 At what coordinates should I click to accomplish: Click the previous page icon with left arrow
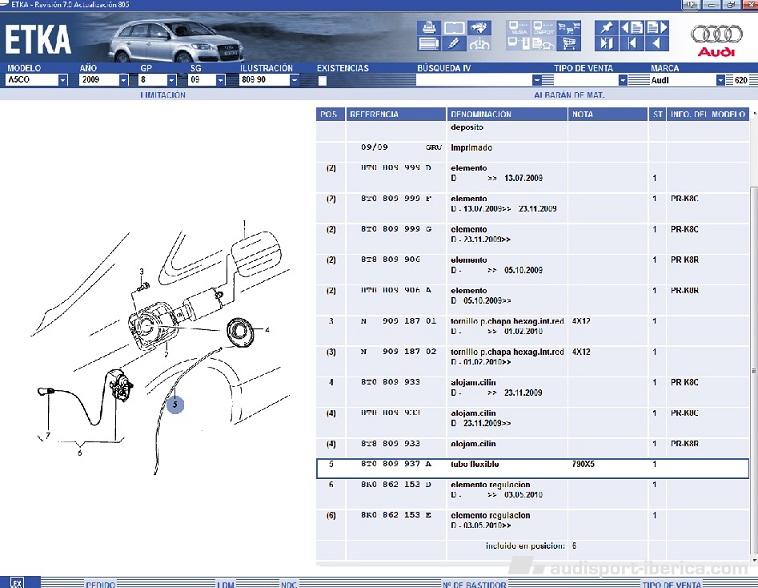[631, 28]
